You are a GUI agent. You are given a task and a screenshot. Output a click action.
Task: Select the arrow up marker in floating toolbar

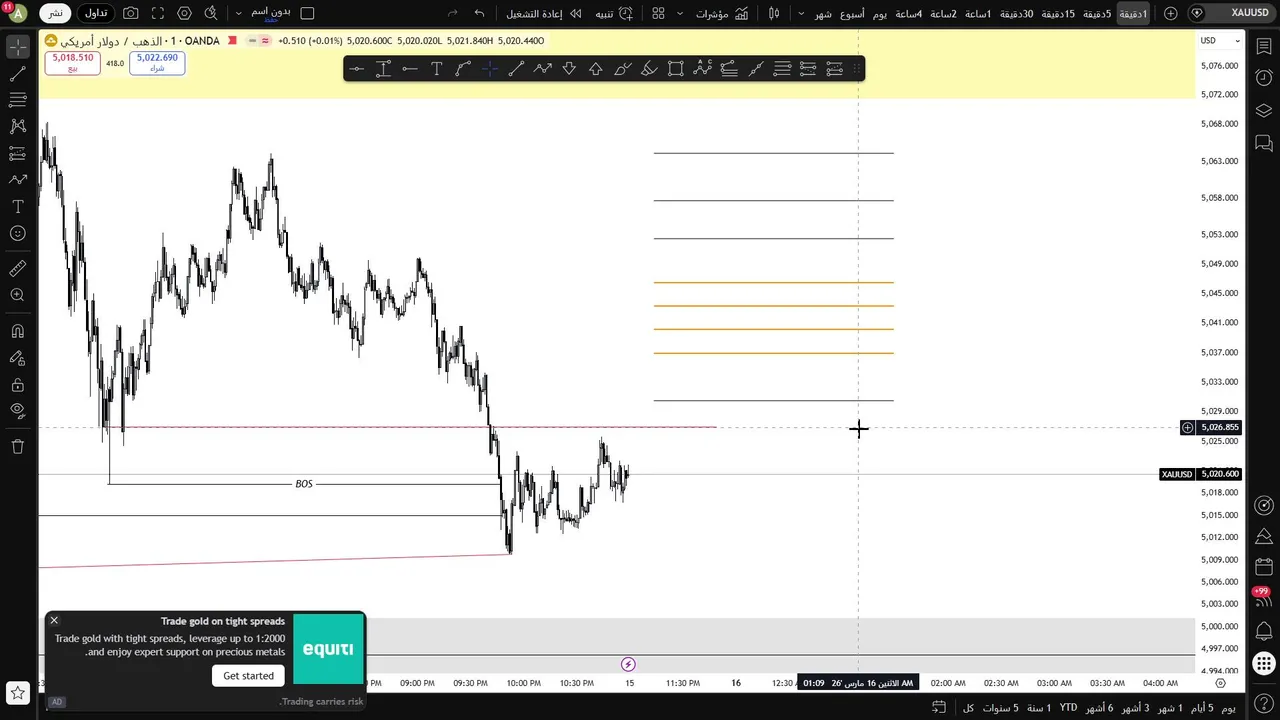point(596,69)
